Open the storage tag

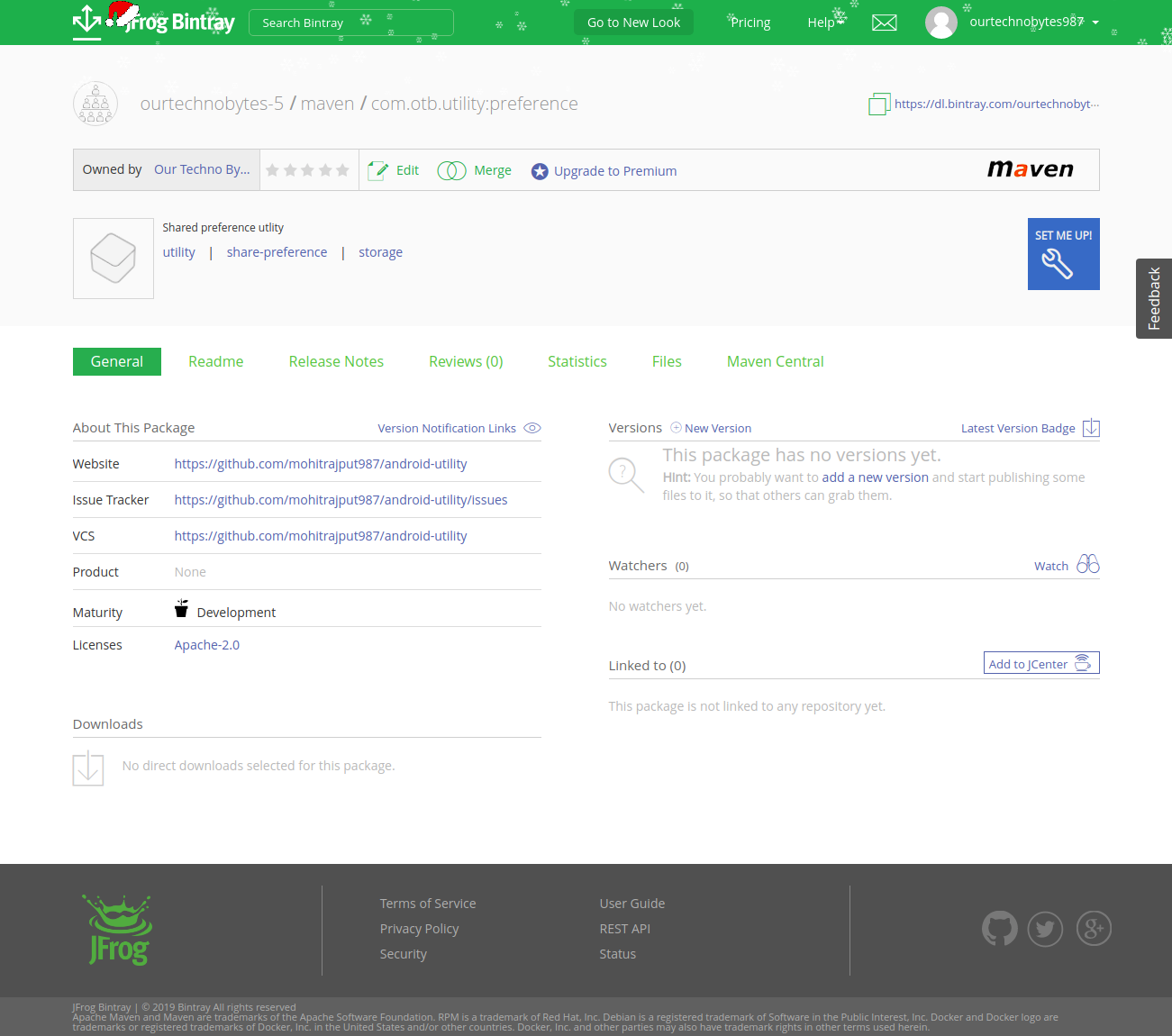(380, 252)
